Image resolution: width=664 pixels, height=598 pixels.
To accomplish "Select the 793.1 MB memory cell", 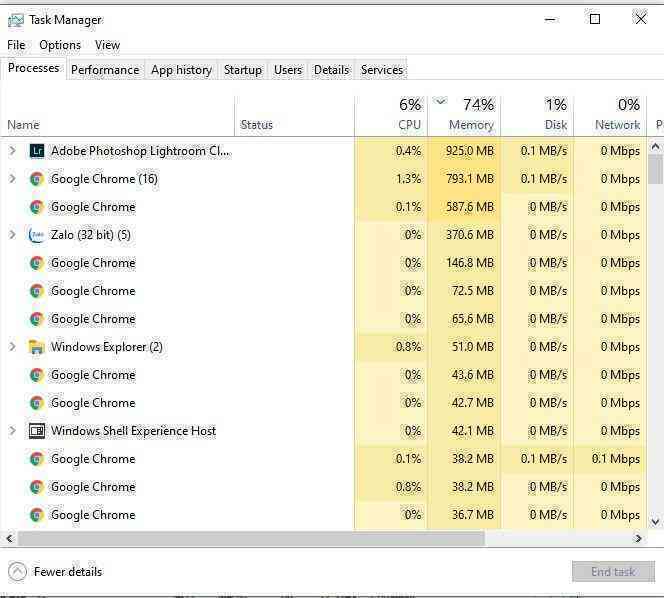I will coord(464,179).
